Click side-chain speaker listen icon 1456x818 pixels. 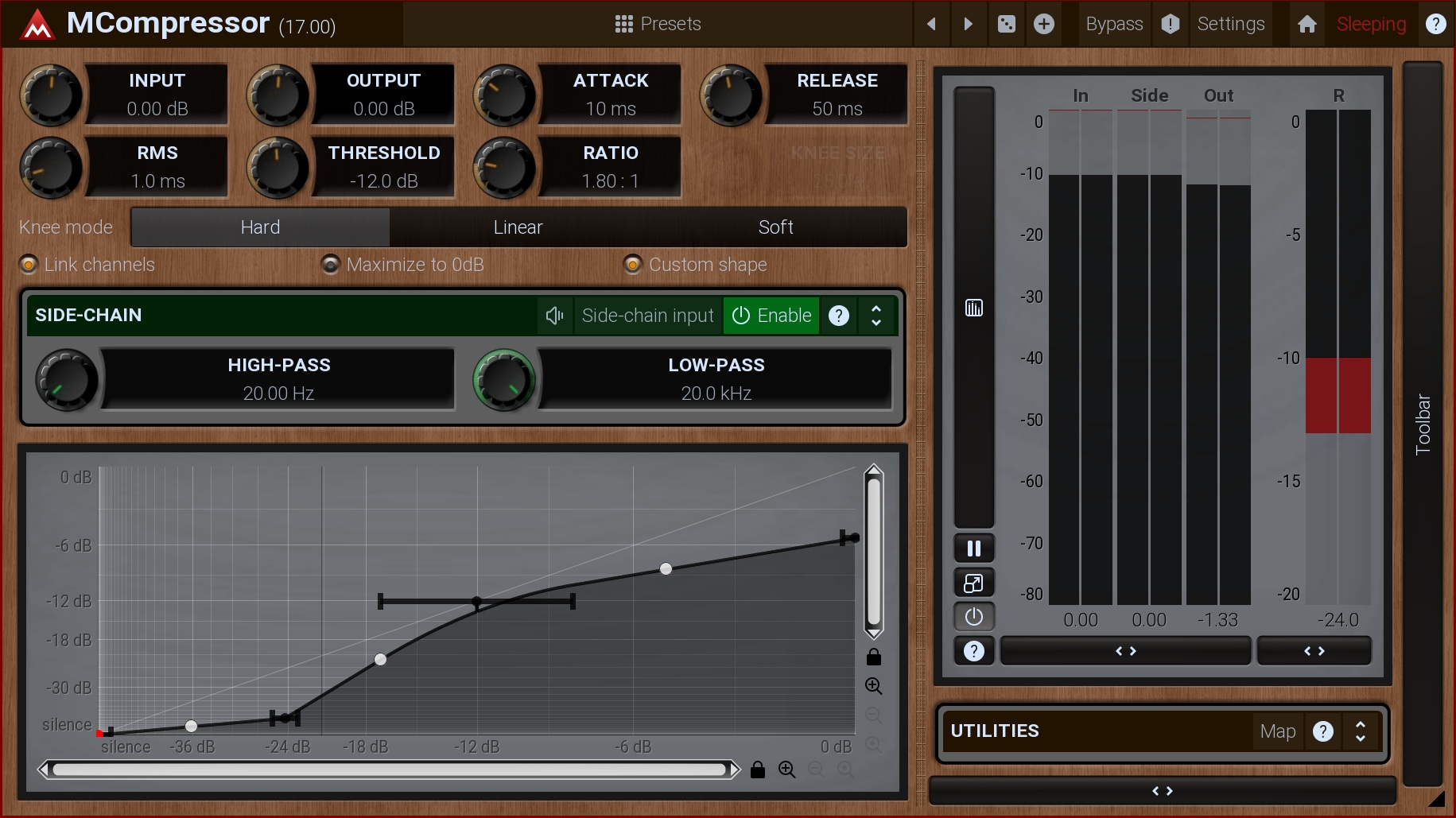[554, 316]
